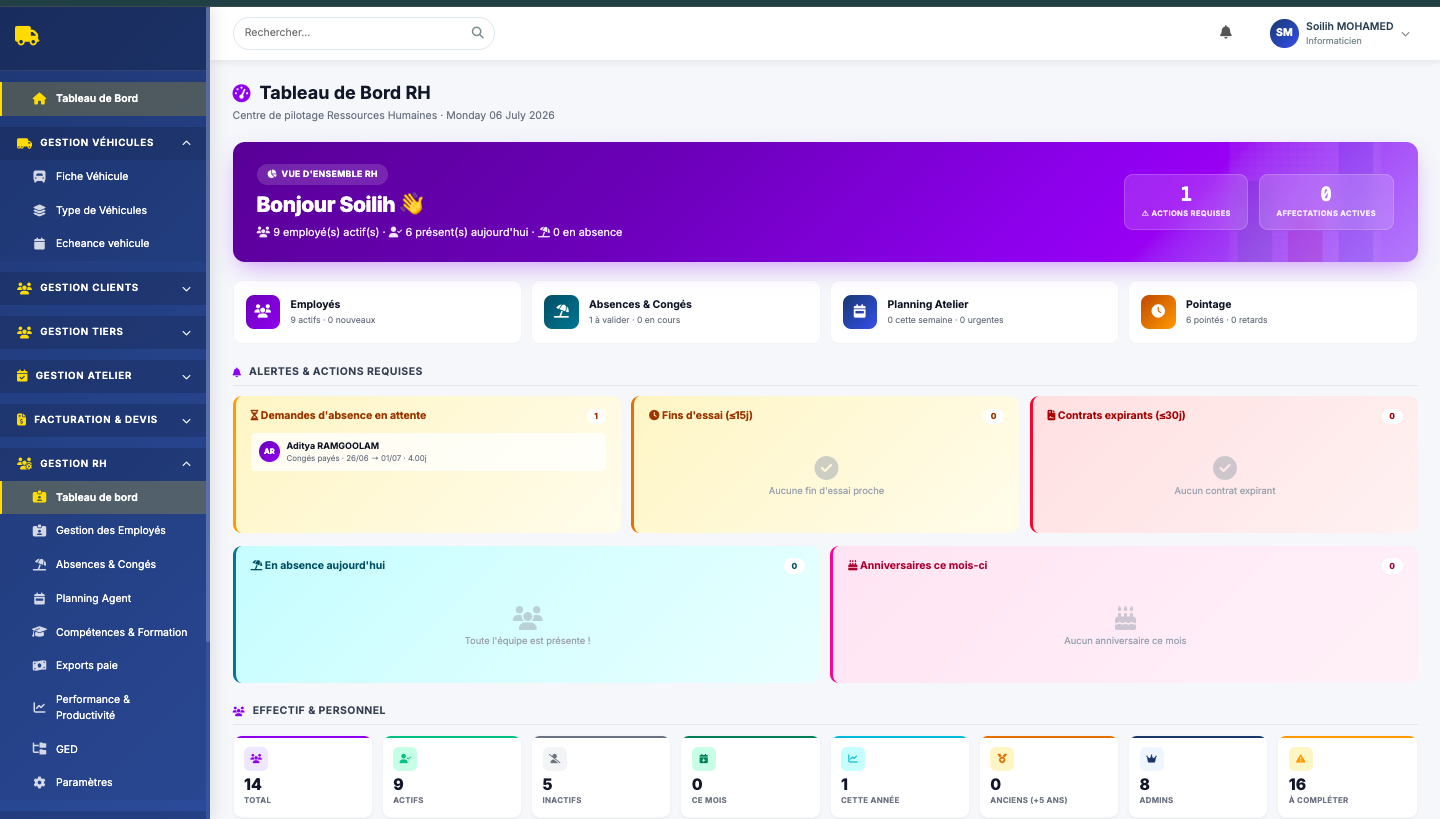This screenshot has width=1440, height=819.
Task: Click the Actions Requises counter button
Action: click(1186, 202)
